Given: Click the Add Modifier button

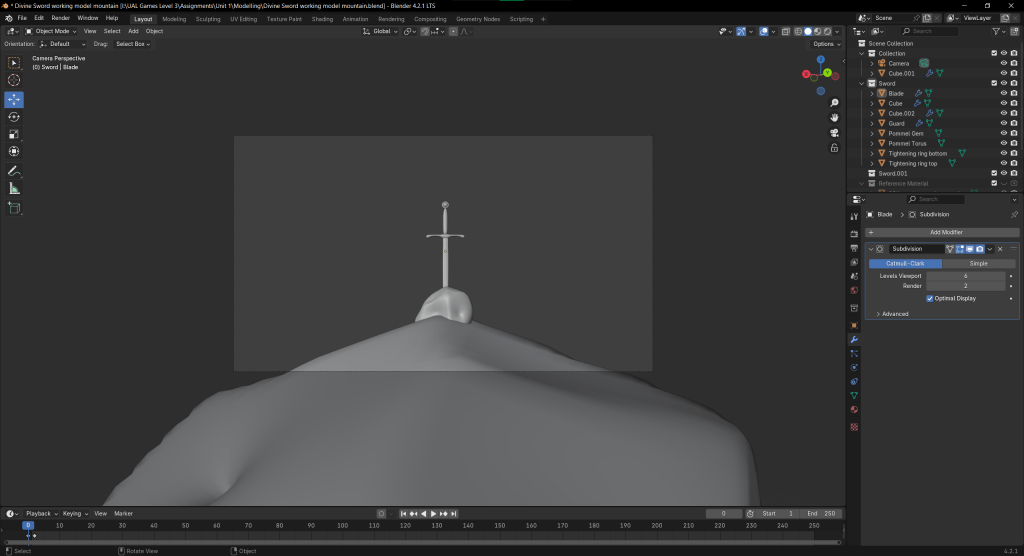Looking at the screenshot, I should pyautogui.click(x=945, y=232).
